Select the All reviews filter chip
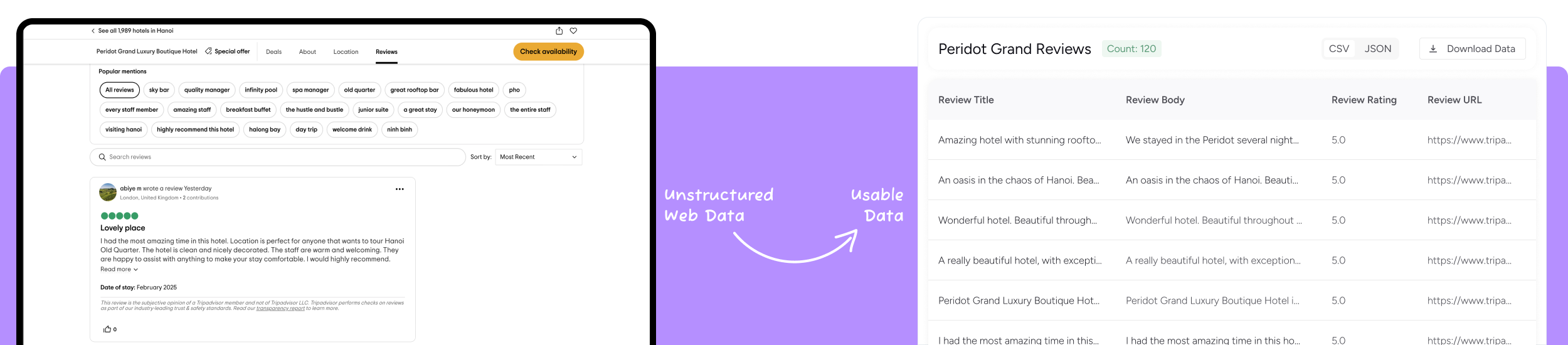This screenshot has width=1568, height=345. 120,90
